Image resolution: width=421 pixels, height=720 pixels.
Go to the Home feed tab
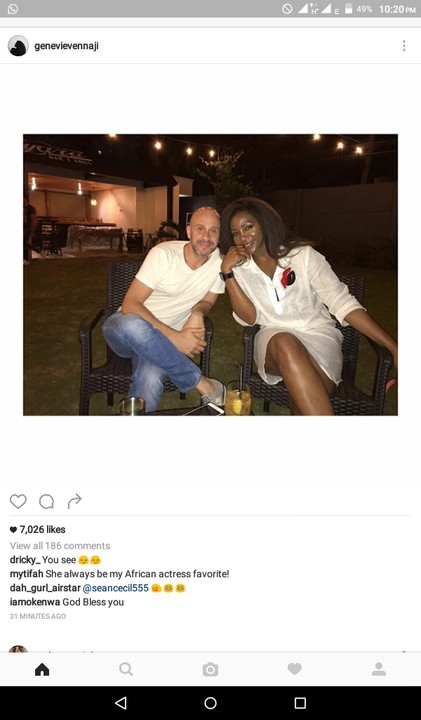coord(42,669)
